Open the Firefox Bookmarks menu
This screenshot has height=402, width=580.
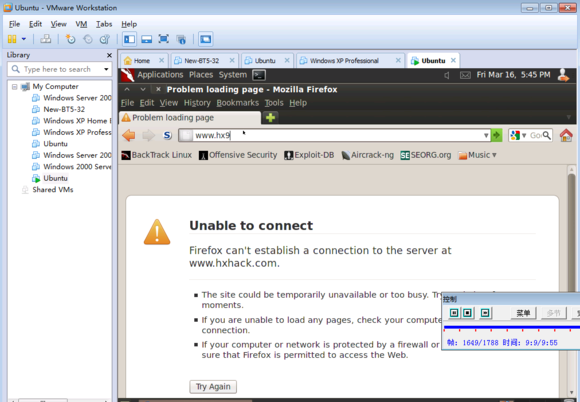(237, 103)
